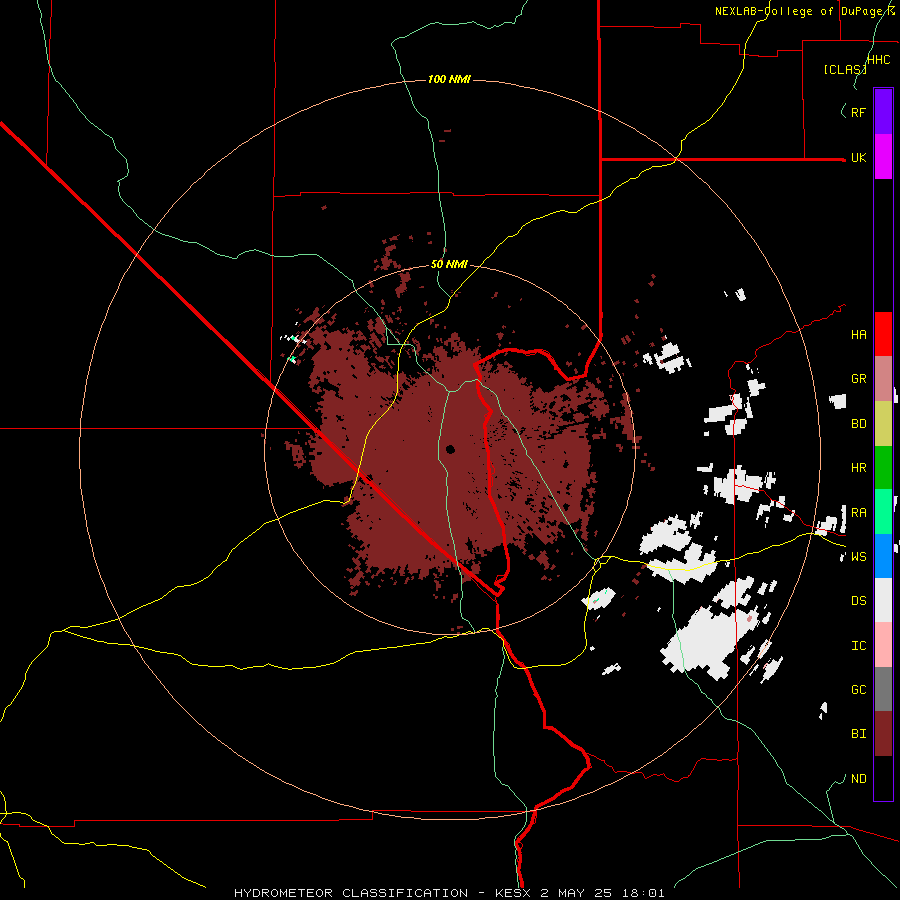The height and width of the screenshot is (900, 900).
Task: Select the BD legend label
Action: click(x=858, y=424)
